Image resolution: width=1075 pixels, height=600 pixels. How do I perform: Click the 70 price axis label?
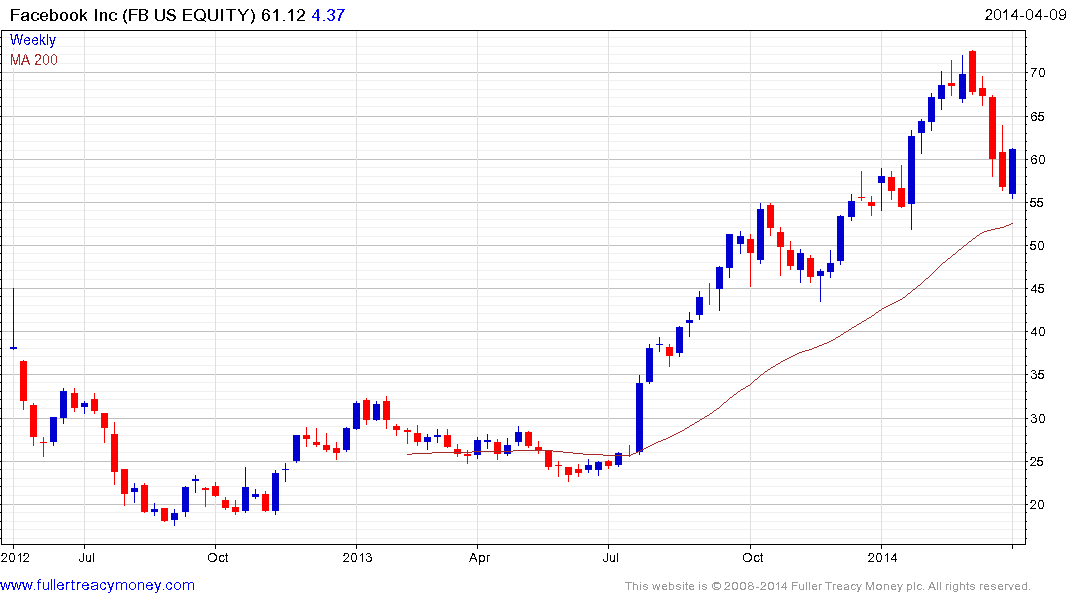point(1037,73)
